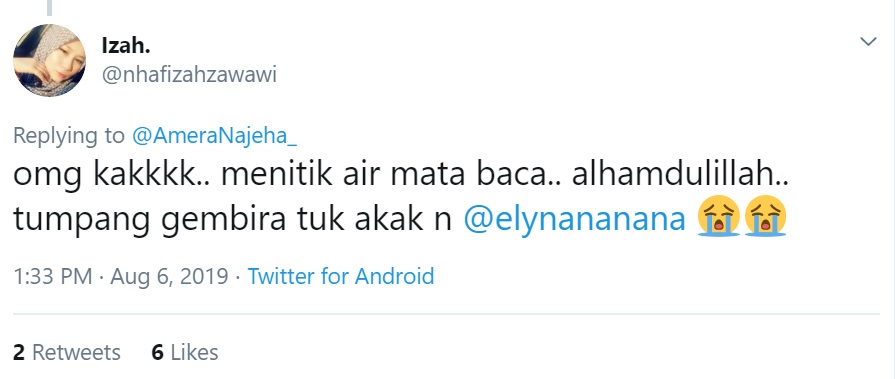Open the tweet options chevron menu

[x=868, y=42]
